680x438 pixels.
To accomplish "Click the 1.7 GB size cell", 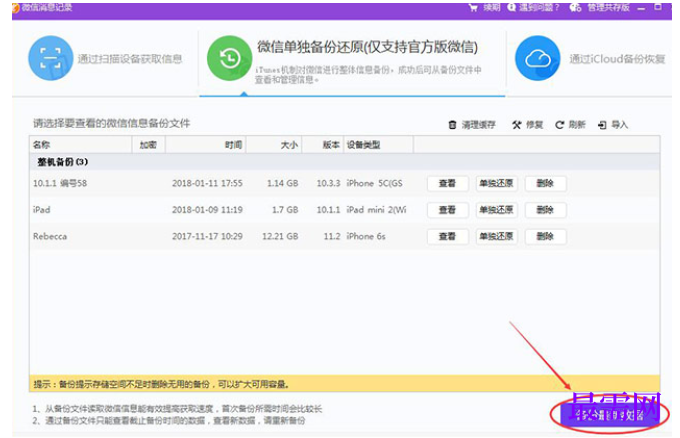I will click(285, 210).
